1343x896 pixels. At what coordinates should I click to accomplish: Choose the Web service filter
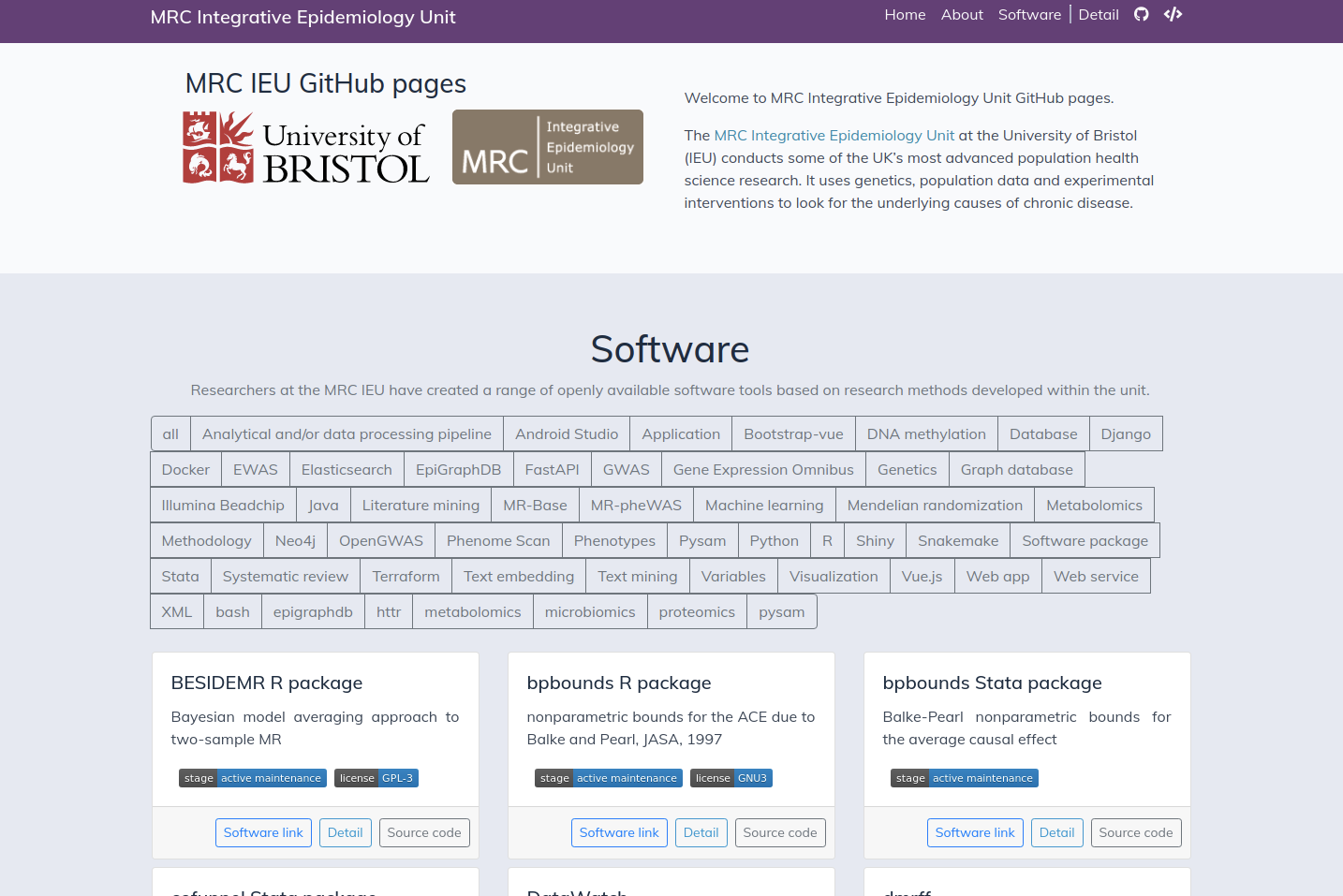pyautogui.click(x=1096, y=576)
